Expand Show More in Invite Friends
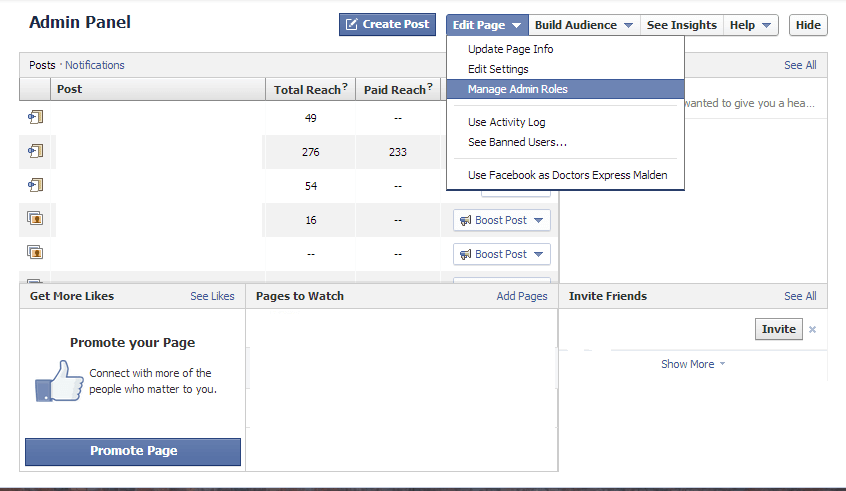846x491 pixels. pyautogui.click(x=692, y=364)
